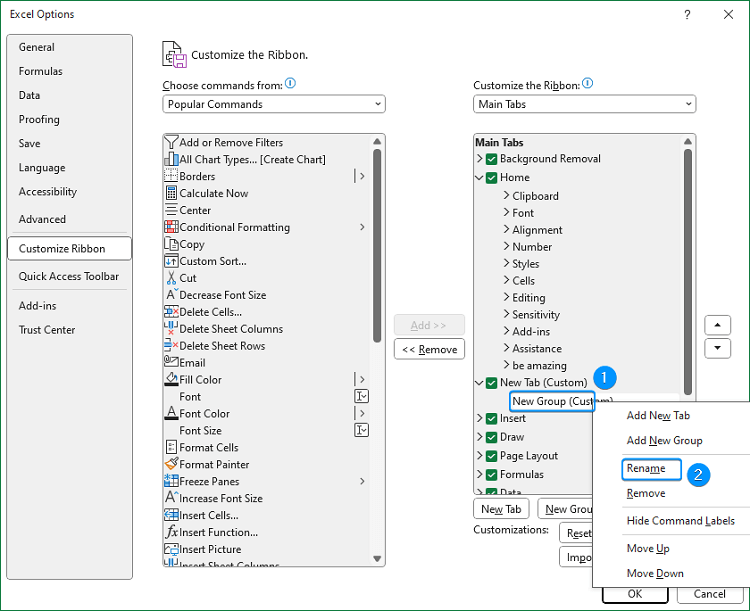Click the Format Painter brush icon

(x=171, y=464)
